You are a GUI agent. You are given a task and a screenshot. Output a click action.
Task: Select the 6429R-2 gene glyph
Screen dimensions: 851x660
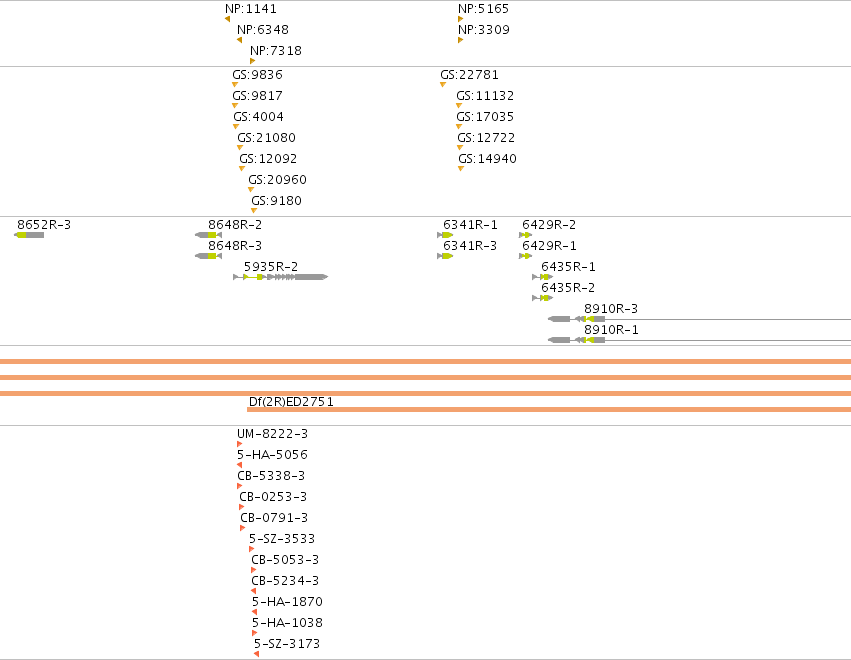525,235
